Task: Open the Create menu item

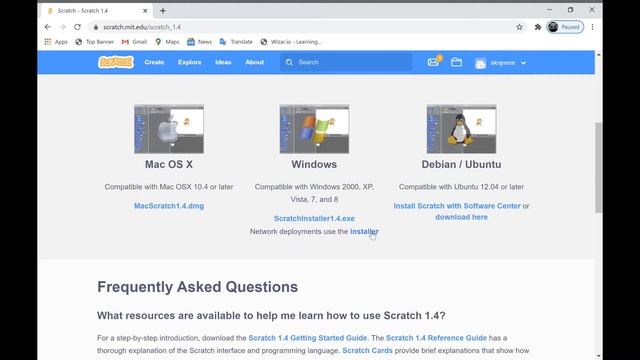Action: 154,62
